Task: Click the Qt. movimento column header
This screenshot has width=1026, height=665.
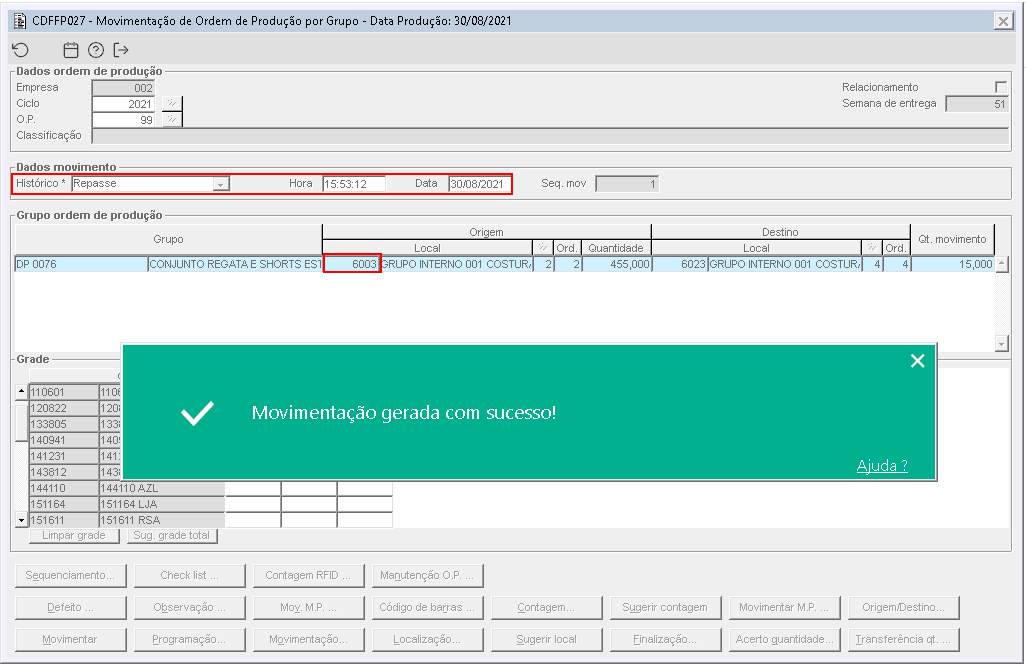Action: 952,240
